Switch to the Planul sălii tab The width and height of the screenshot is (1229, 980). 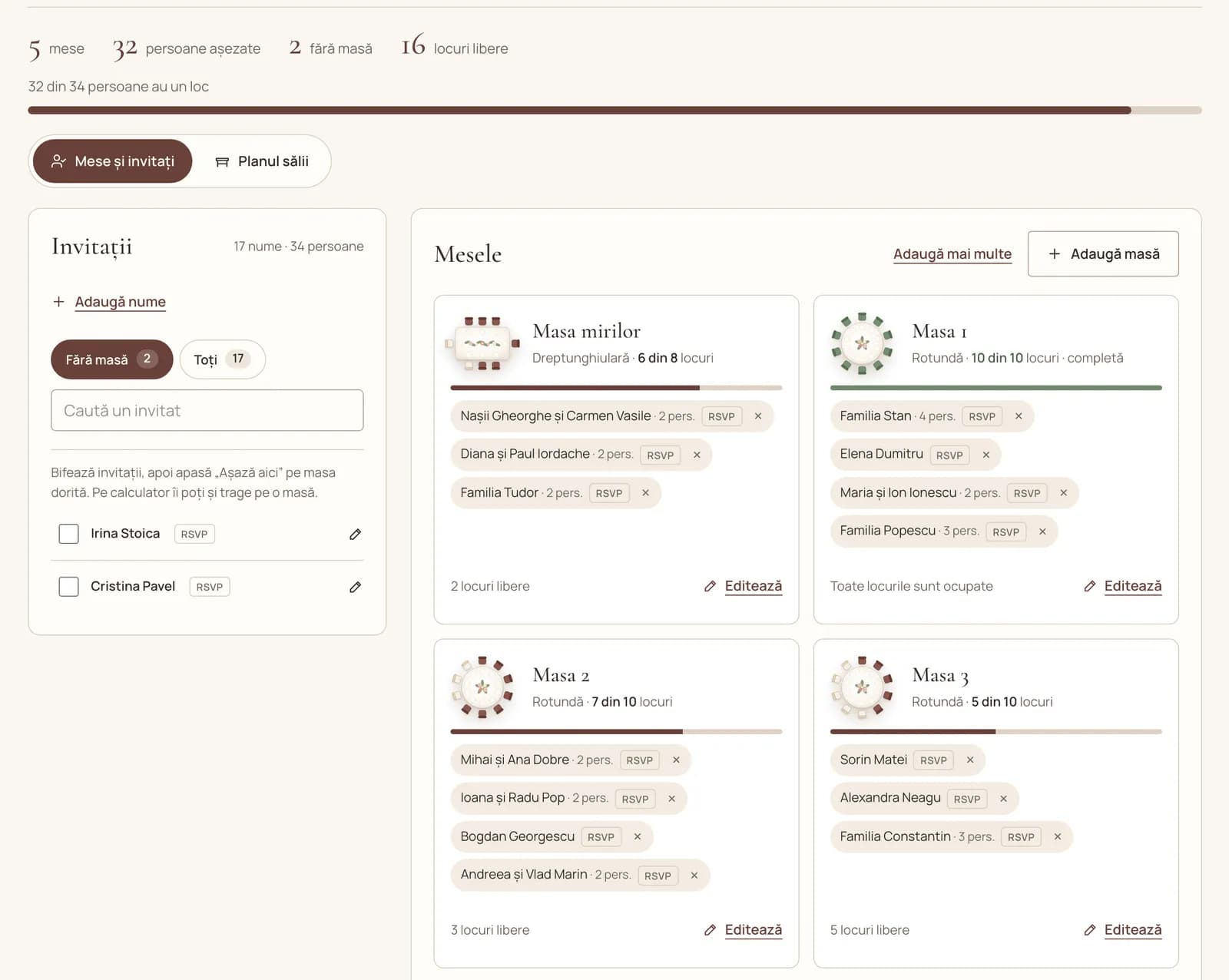(262, 161)
